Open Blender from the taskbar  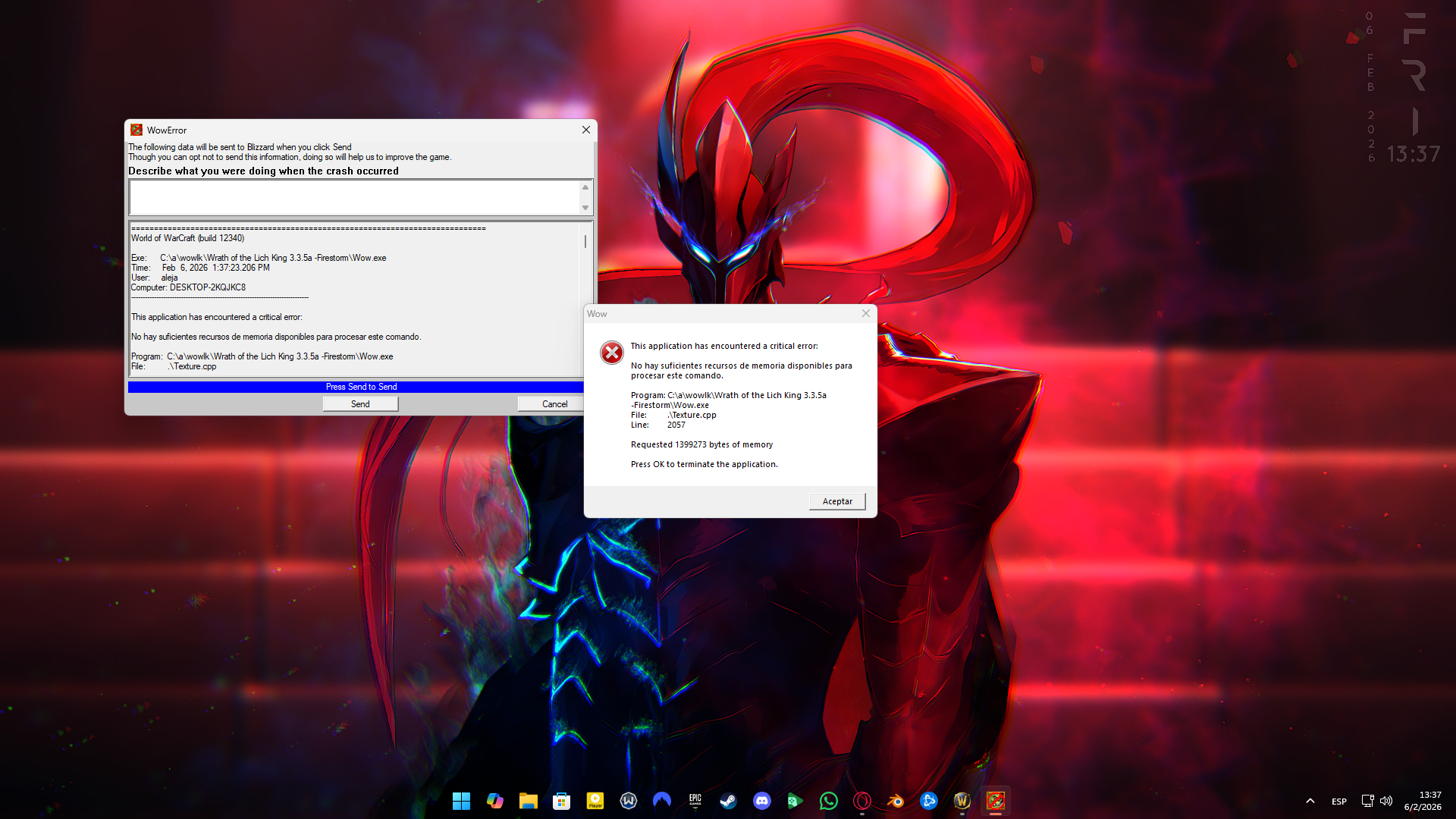pyautogui.click(x=895, y=801)
